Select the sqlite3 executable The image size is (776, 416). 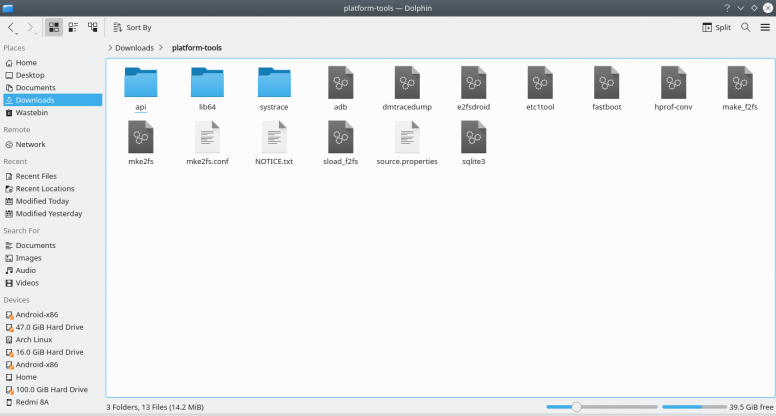[474, 143]
